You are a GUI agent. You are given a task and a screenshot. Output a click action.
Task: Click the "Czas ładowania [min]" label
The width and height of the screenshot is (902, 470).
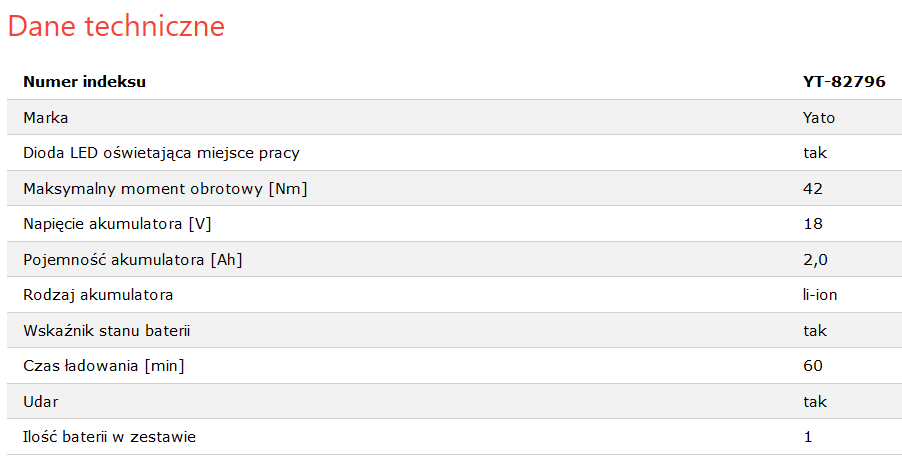pos(104,366)
